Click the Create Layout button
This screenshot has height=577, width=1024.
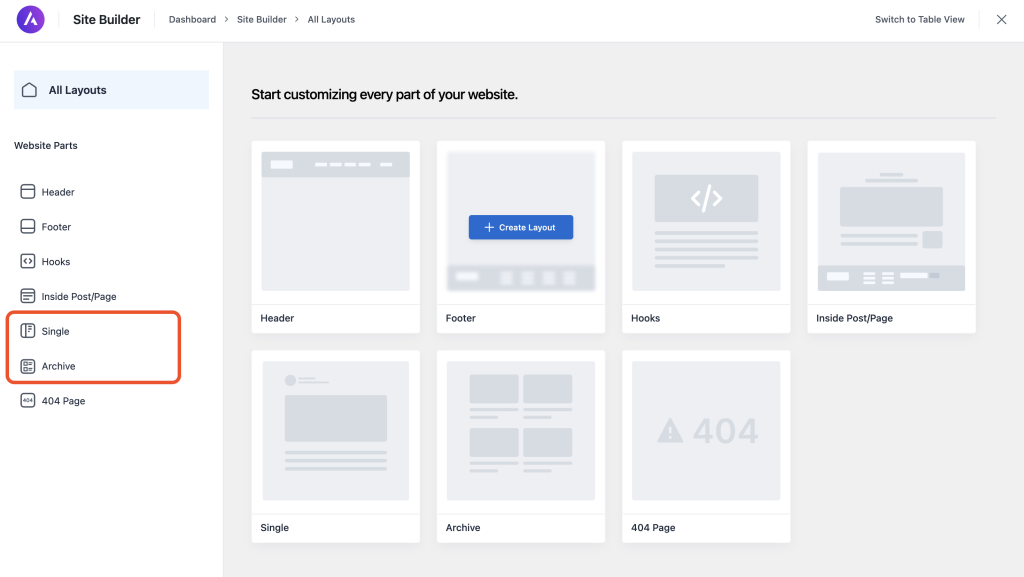(520, 227)
